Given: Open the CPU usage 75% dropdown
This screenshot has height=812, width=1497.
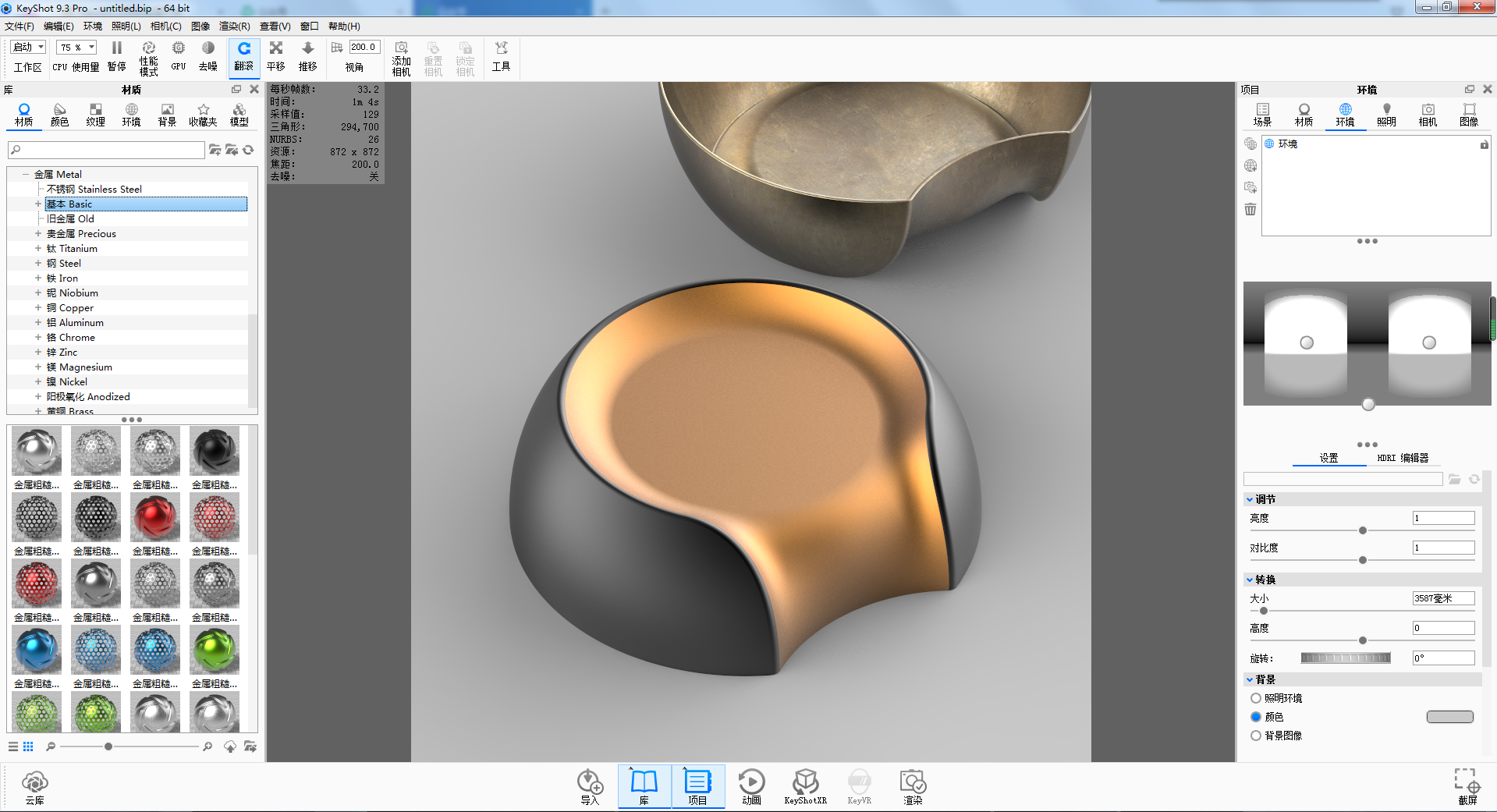Looking at the screenshot, I should point(76,48).
